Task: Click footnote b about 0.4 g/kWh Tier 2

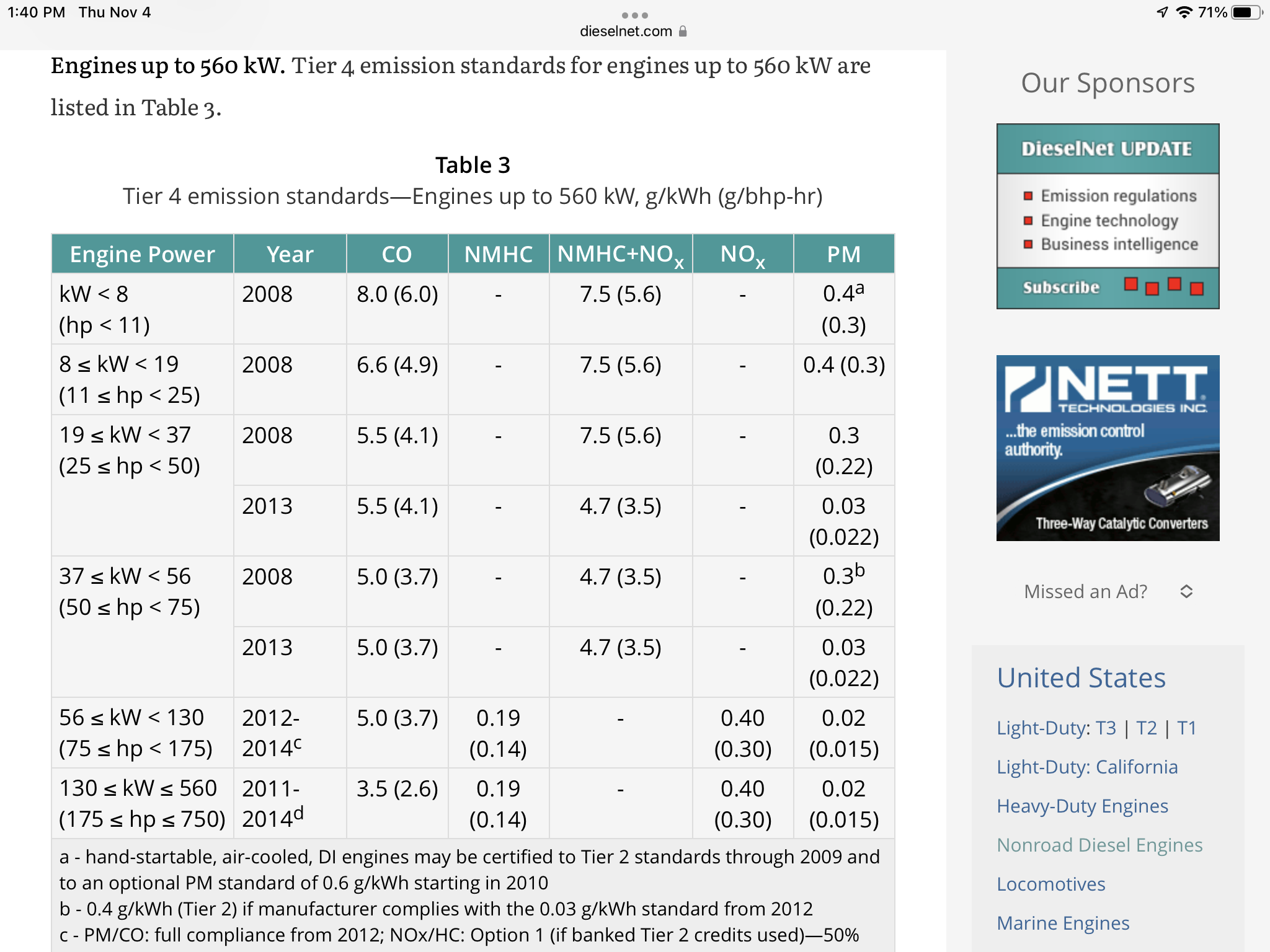Action: point(435,909)
